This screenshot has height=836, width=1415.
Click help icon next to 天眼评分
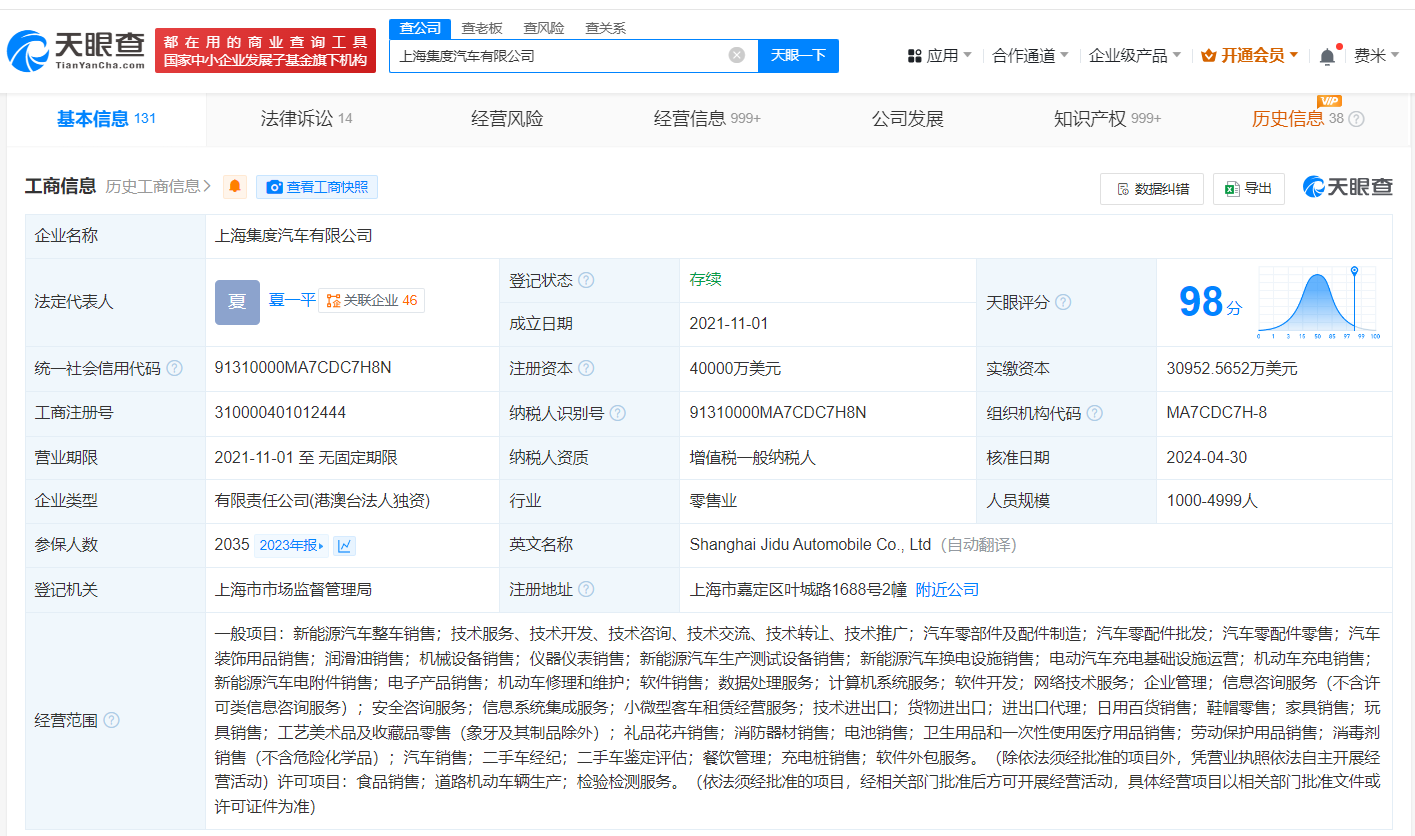click(x=1063, y=302)
